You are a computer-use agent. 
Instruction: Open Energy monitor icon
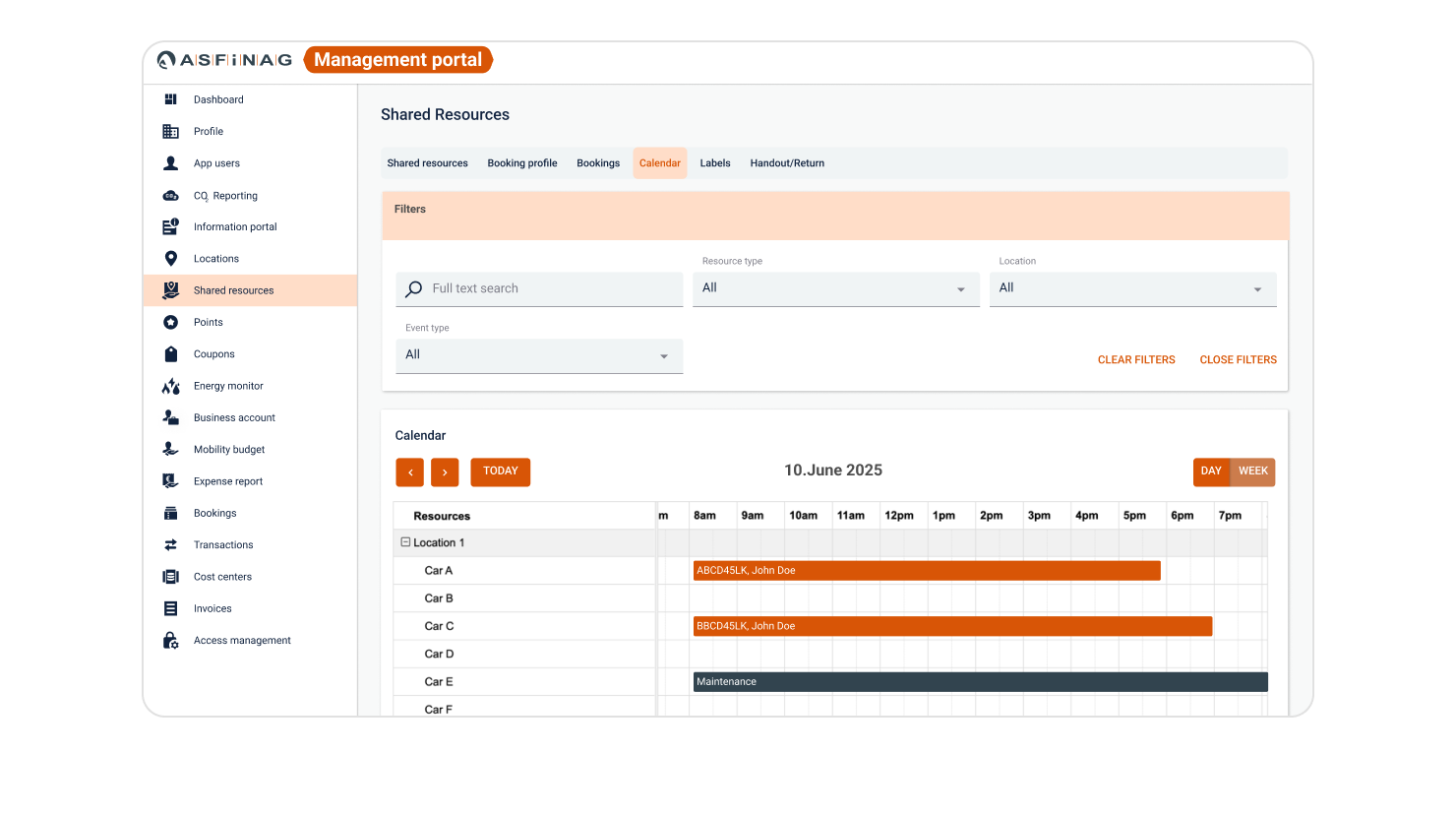pyautogui.click(x=170, y=386)
